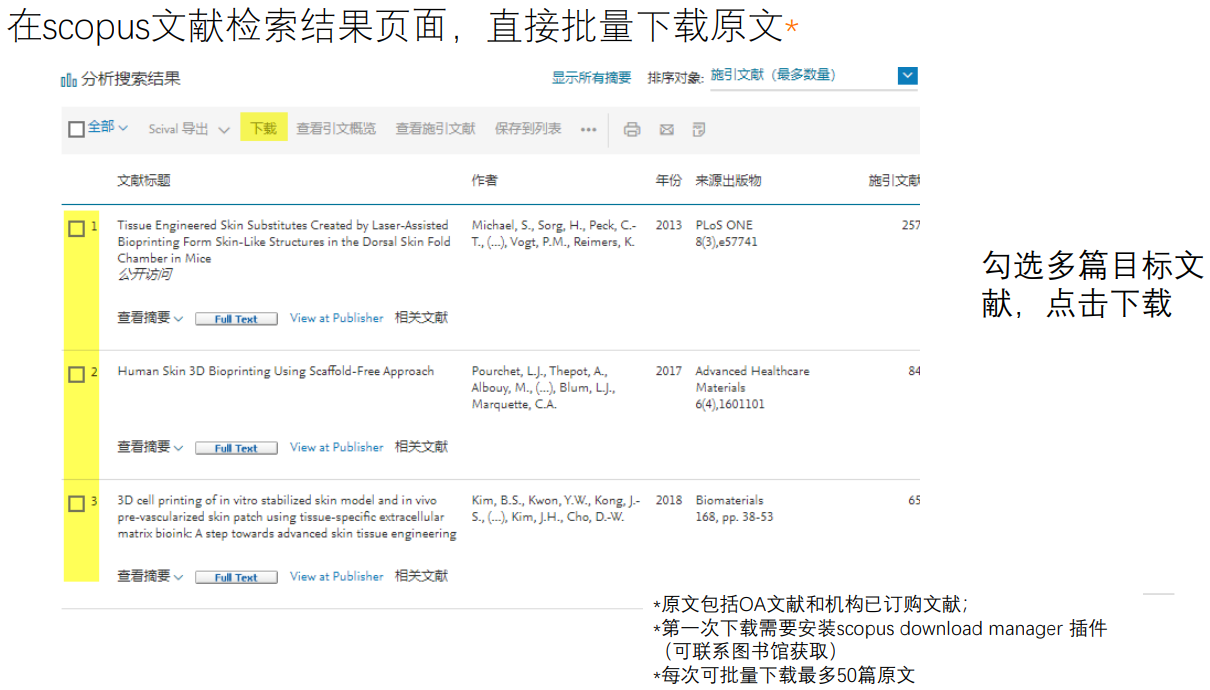The image size is (1210, 690).
Task: Open the more options ellipsis
Action: (589, 129)
